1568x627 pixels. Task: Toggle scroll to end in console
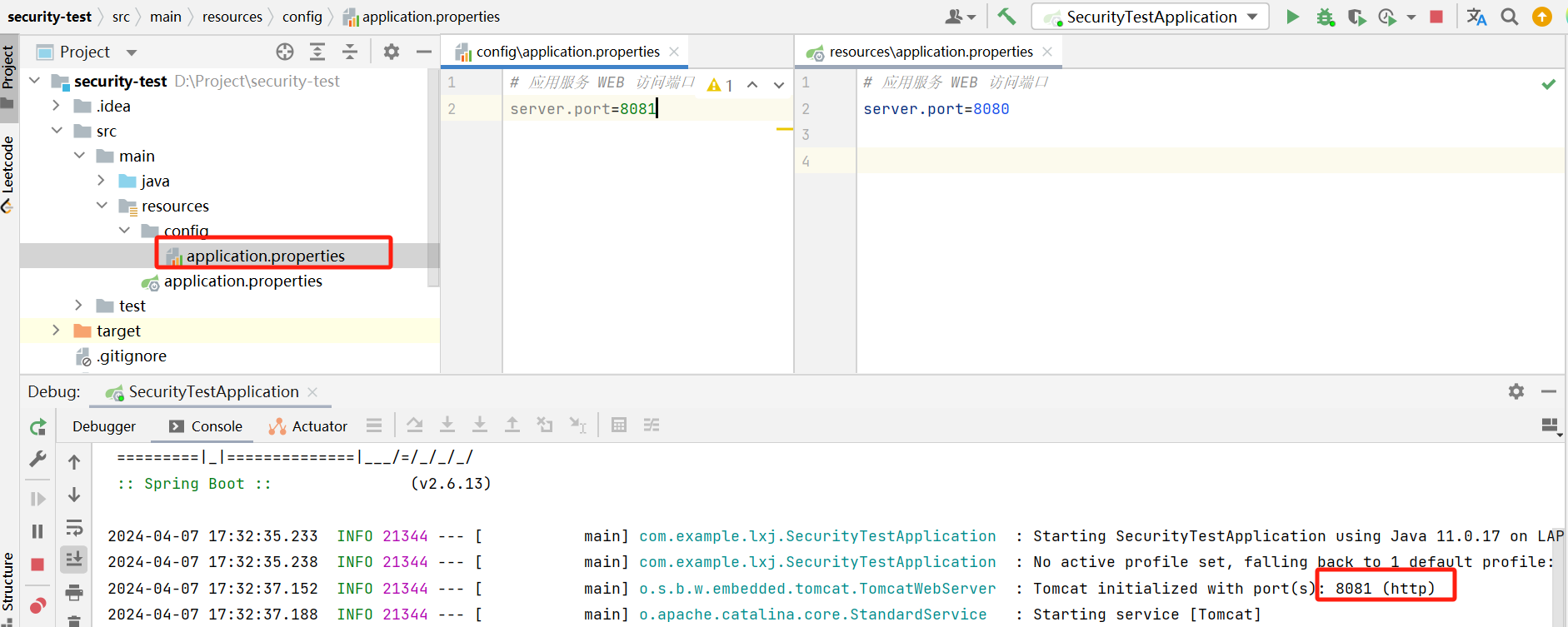(x=74, y=560)
